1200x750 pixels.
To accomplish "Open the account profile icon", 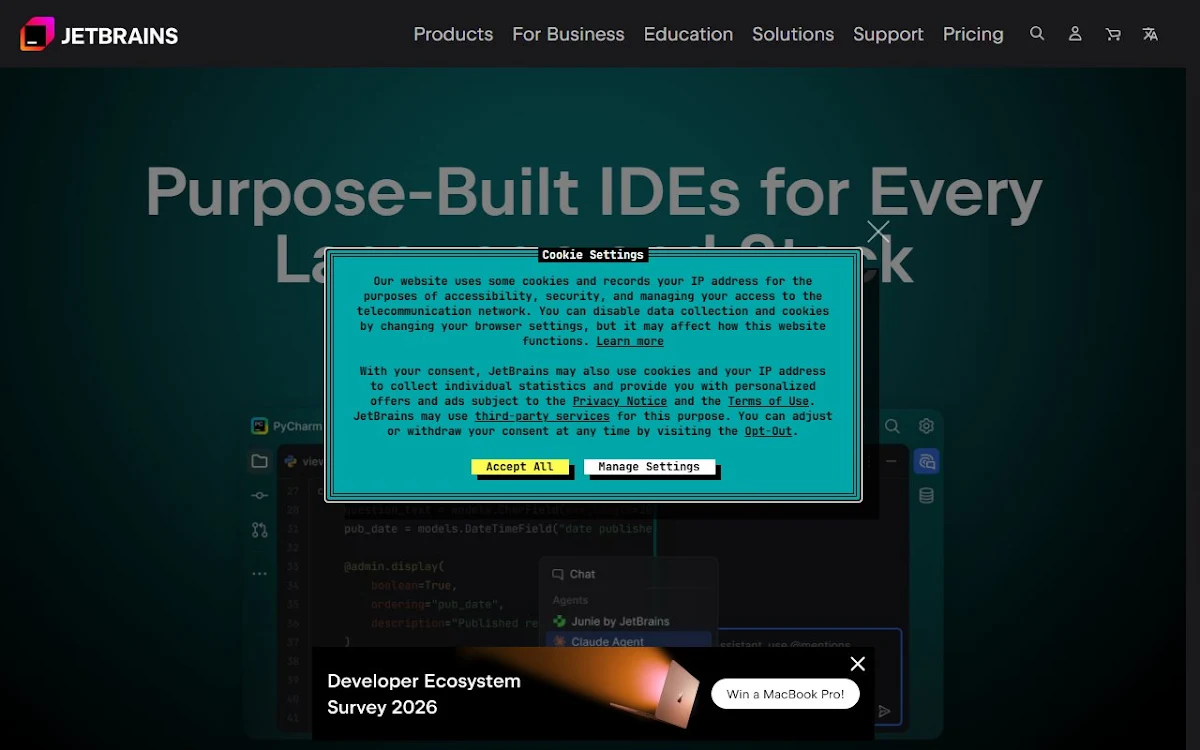I will (x=1075, y=34).
